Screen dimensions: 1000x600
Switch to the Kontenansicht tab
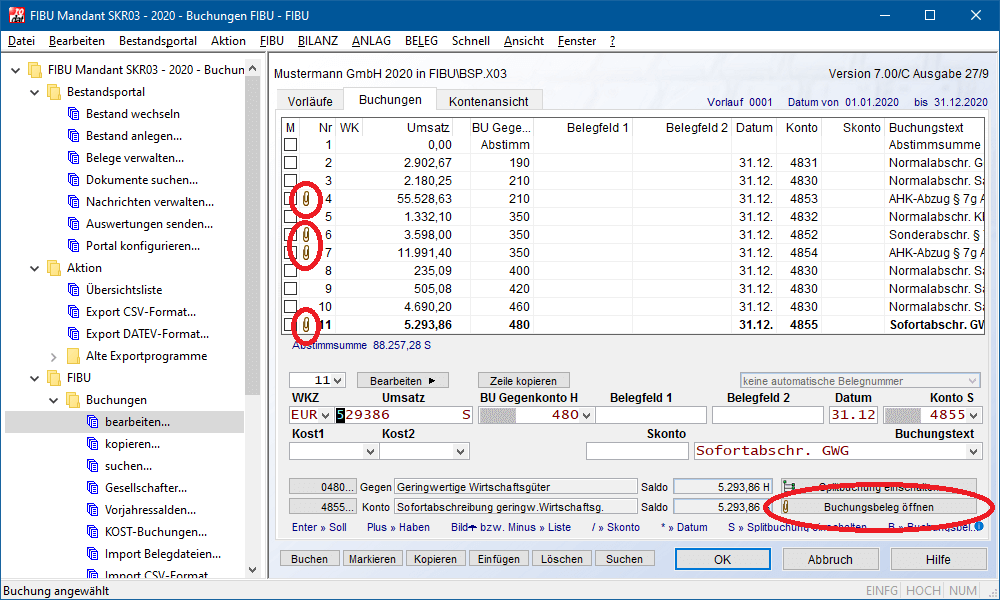pos(489,101)
